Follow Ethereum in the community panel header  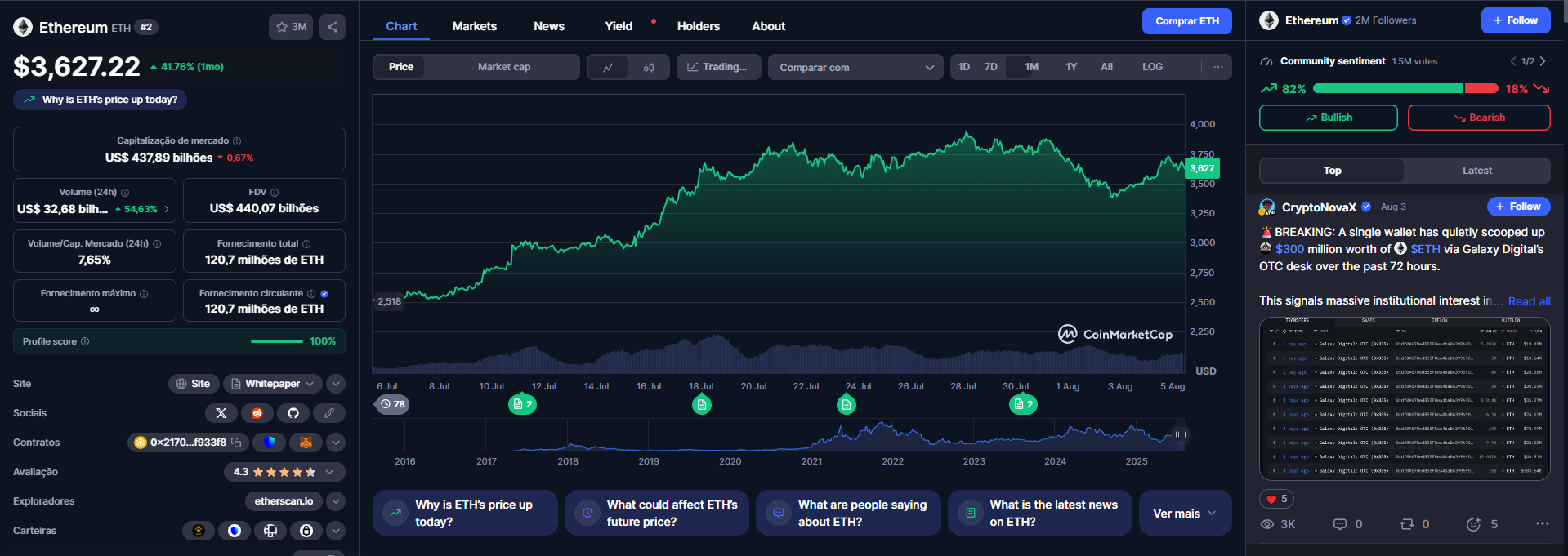point(1516,20)
